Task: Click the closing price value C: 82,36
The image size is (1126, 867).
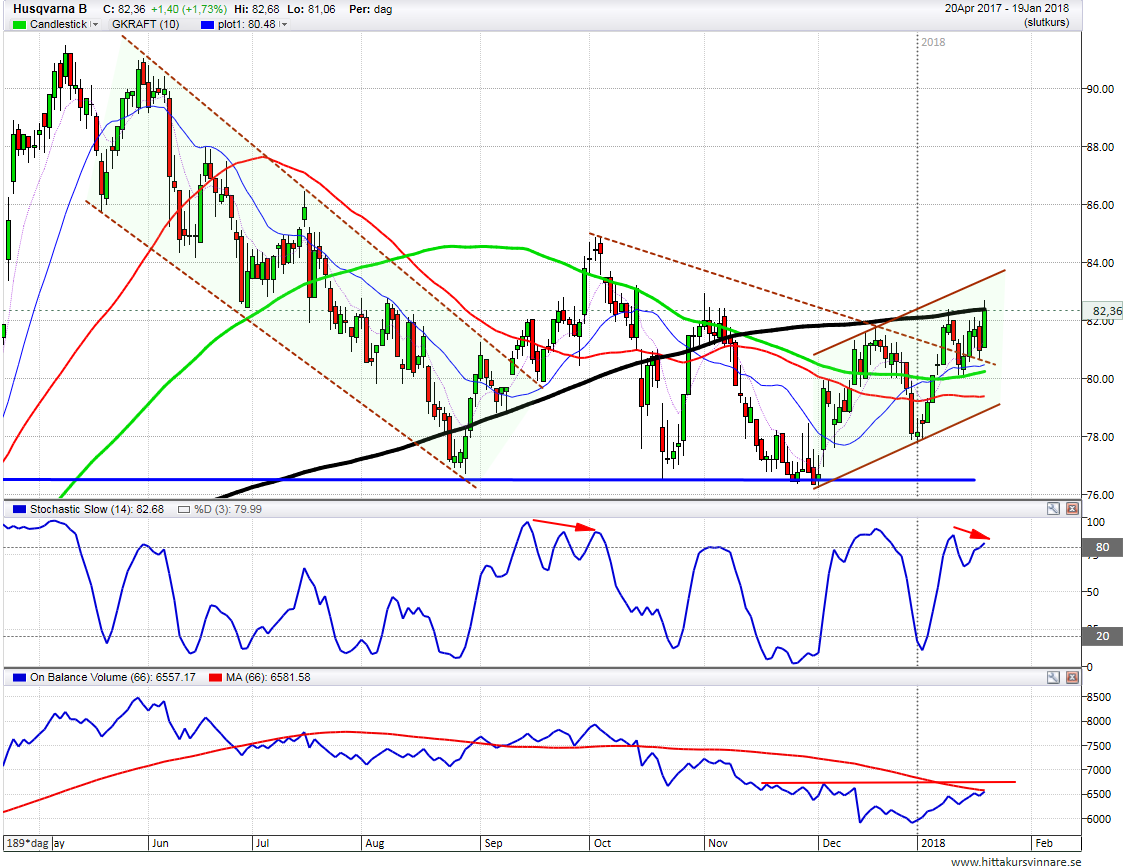Action: (x=124, y=9)
